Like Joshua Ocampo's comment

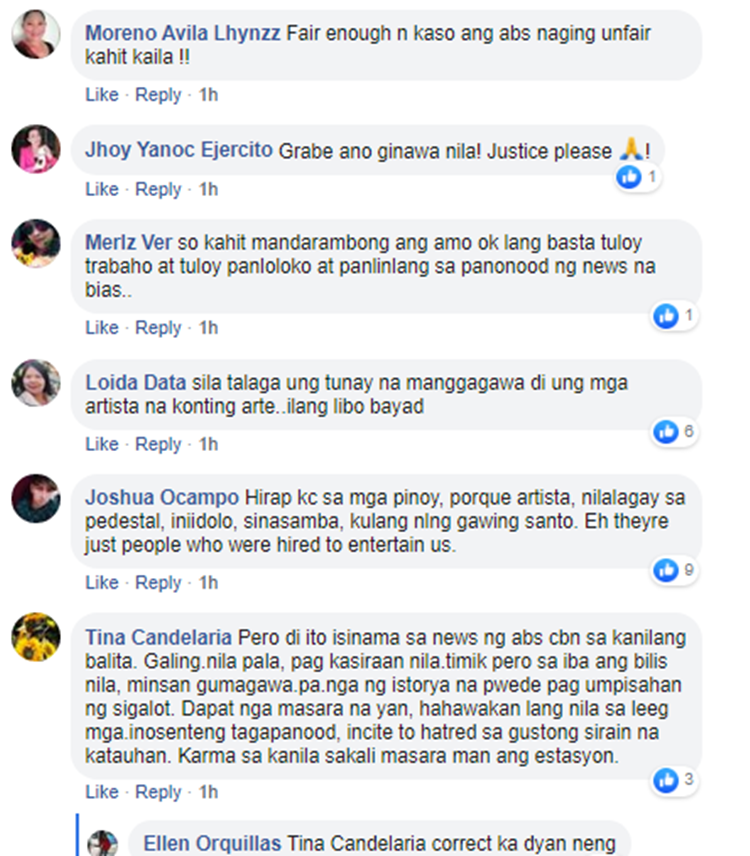click(x=102, y=582)
